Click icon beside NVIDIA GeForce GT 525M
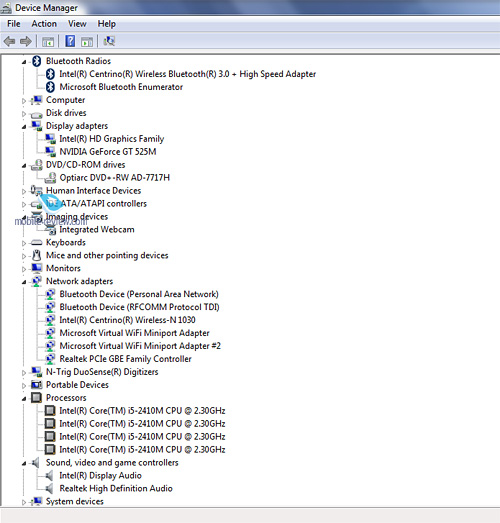The width and height of the screenshot is (500, 523). [50, 152]
